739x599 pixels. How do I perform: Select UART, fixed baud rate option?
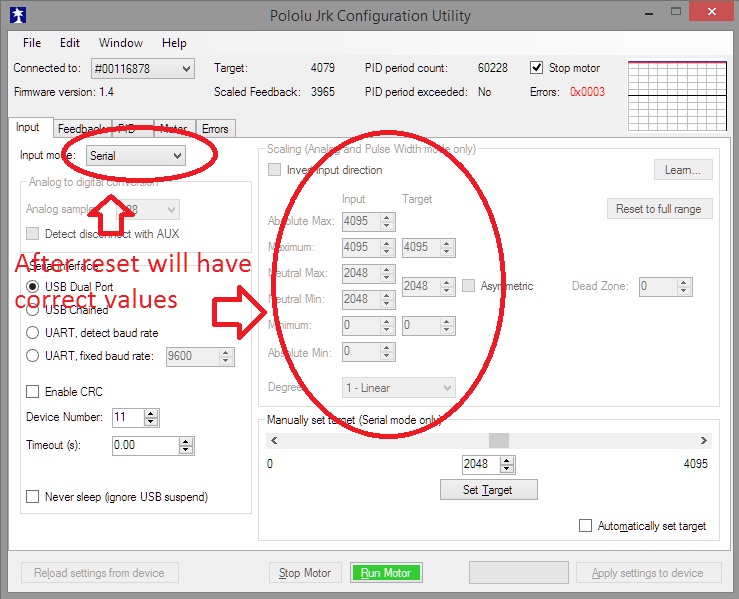point(32,356)
